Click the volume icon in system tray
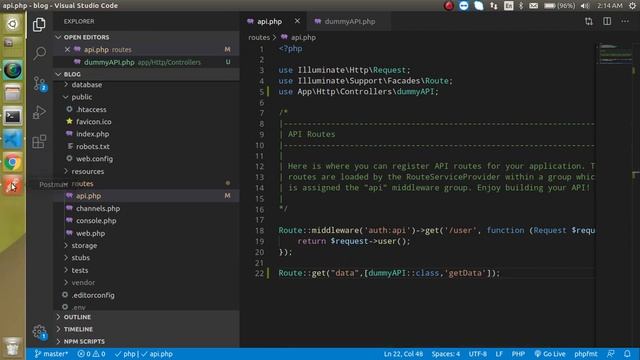The height and width of the screenshot is (360, 640). (585, 6)
